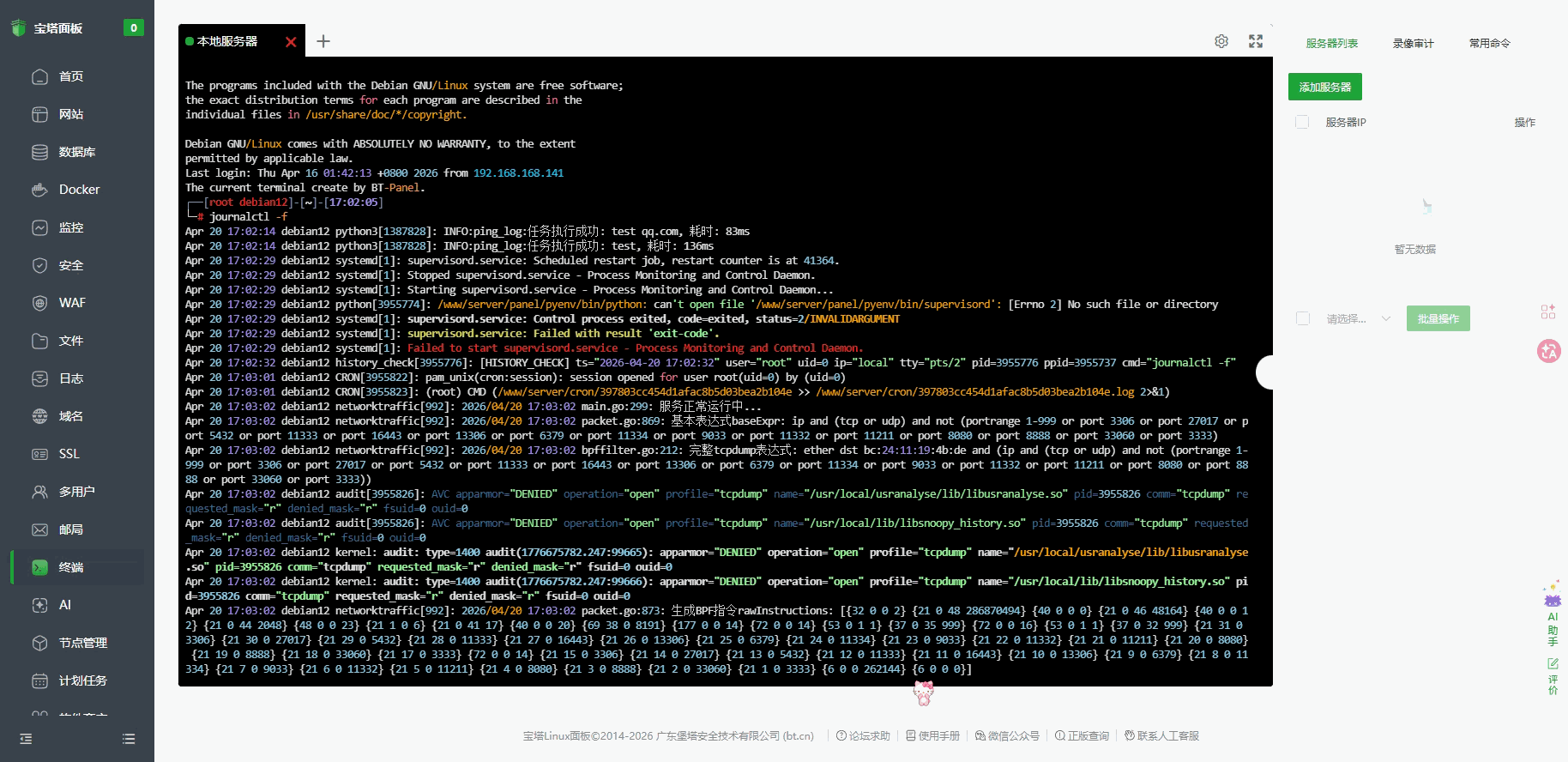The image size is (1568, 762).
Task: Toggle terminal fullscreen mode icon
Action: coord(1256,41)
